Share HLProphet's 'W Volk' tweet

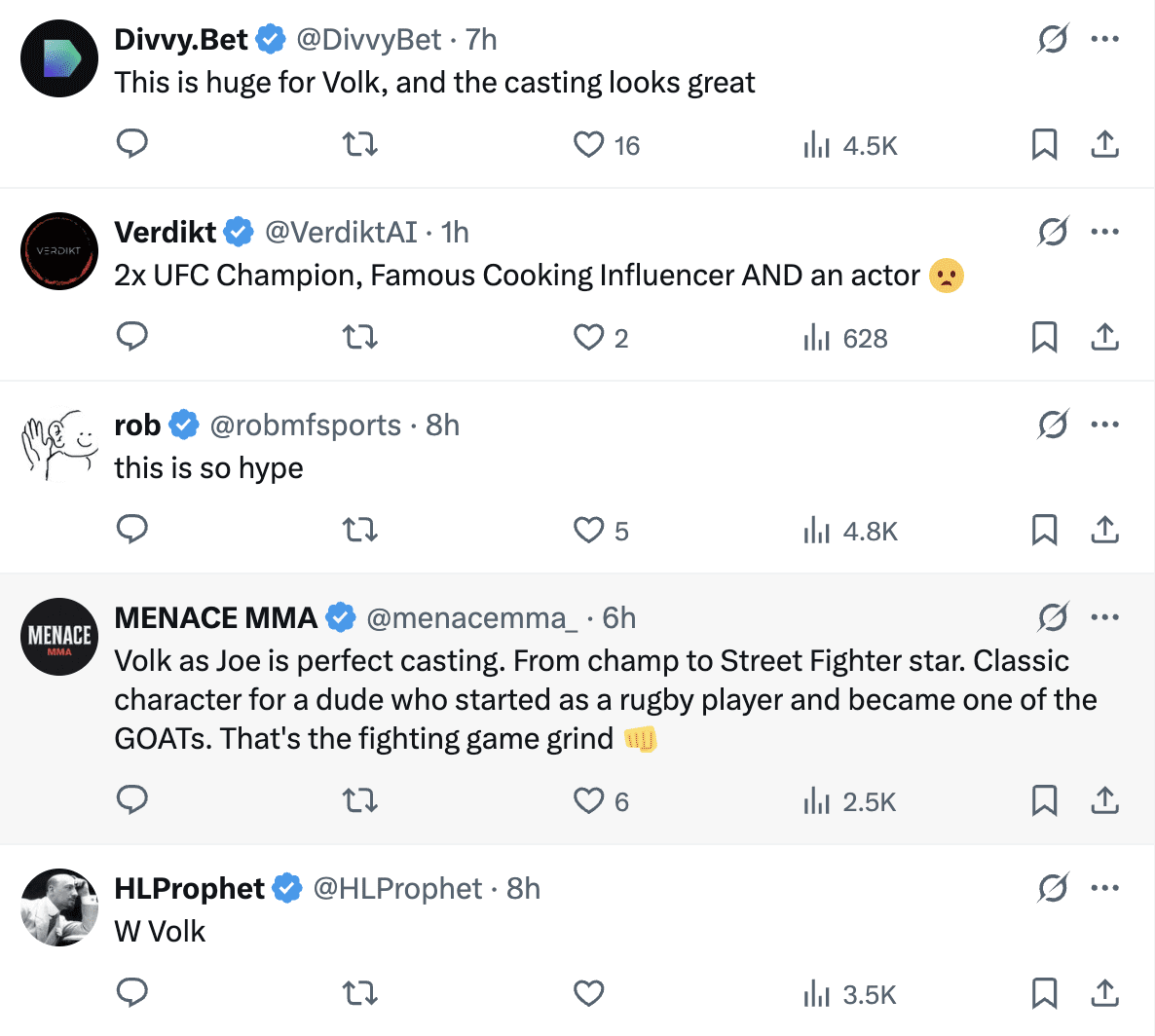(x=1104, y=993)
